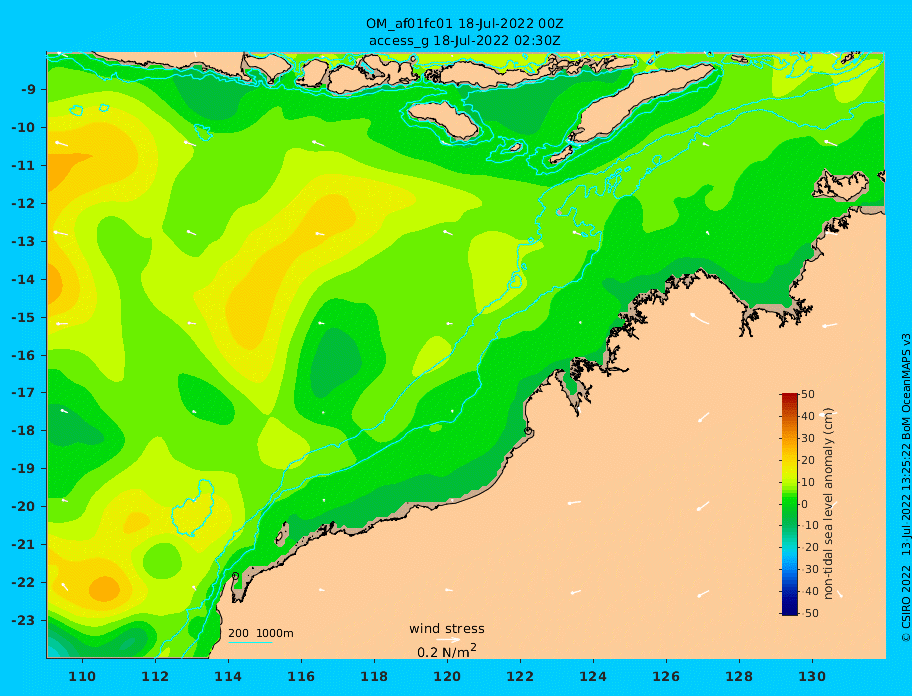Click the latitude label '-12'
This screenshot has width=912, height=696.
click(x=25, y=204)
